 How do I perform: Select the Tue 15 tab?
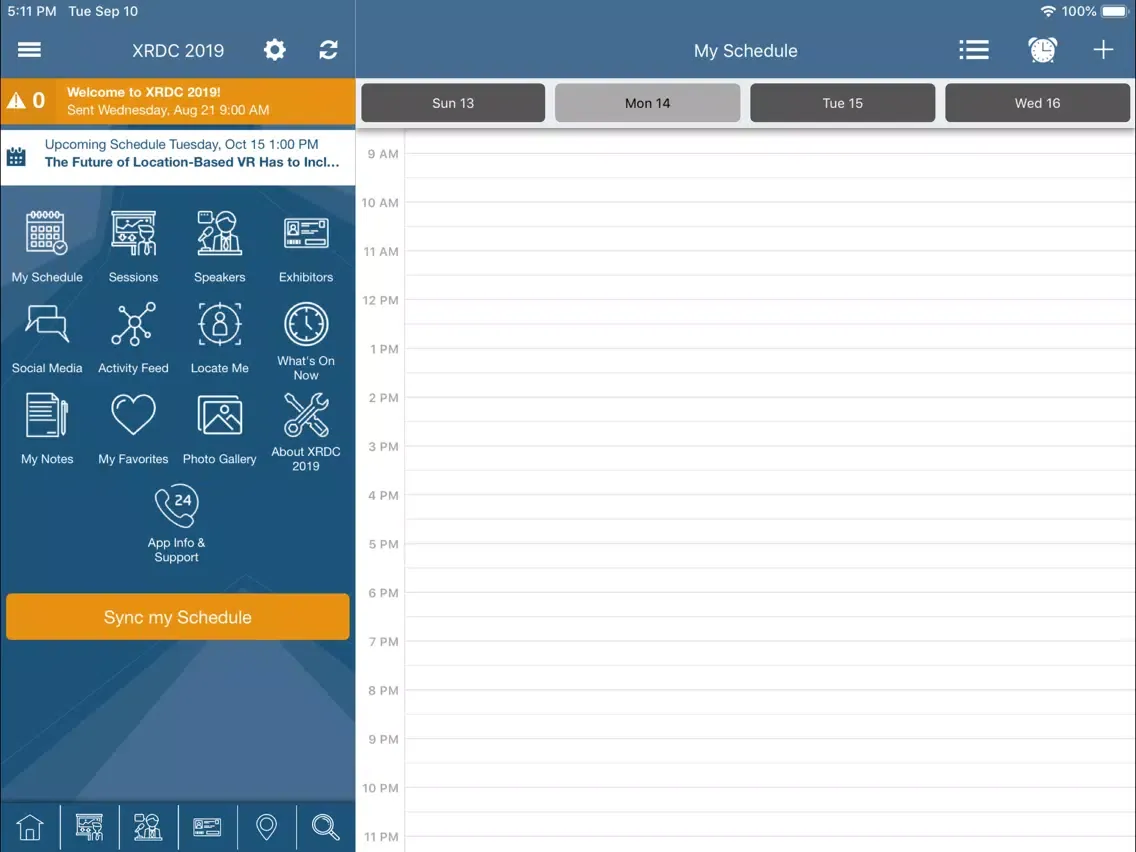click(843, 103)
